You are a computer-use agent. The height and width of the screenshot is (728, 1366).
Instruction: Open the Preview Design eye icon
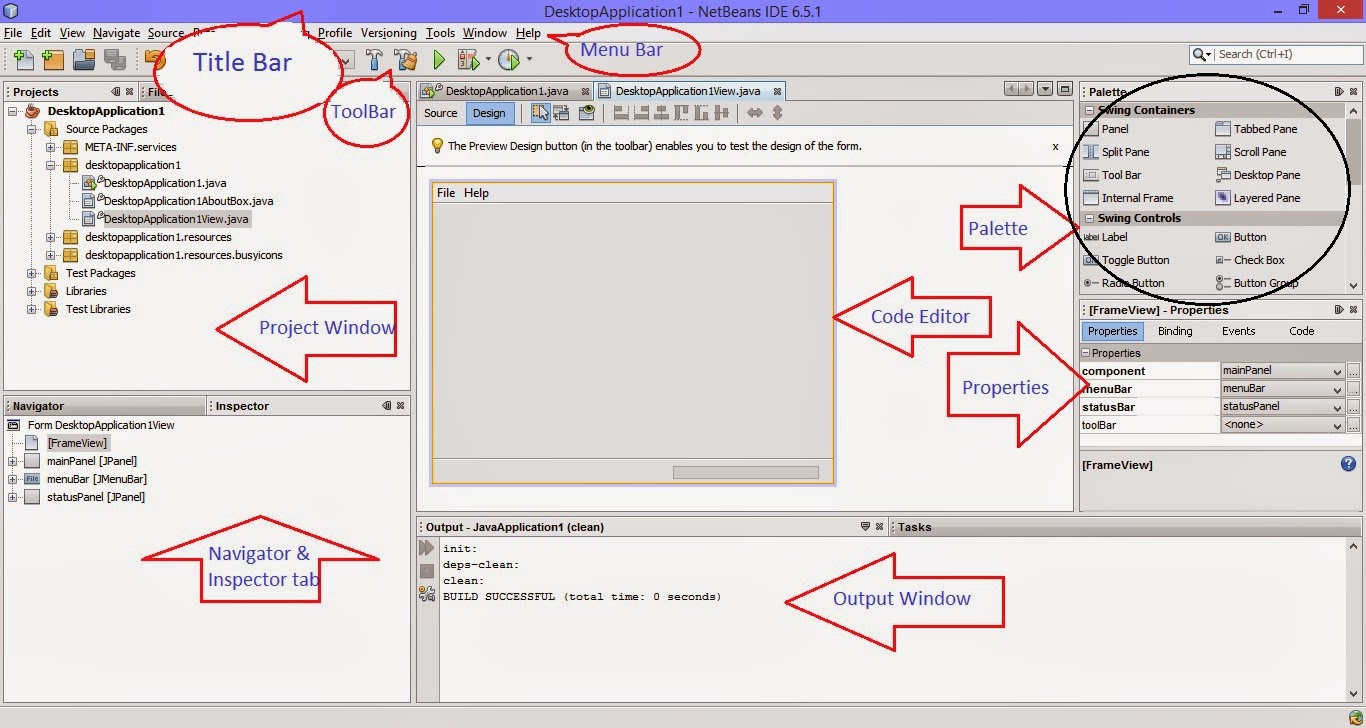588,113
